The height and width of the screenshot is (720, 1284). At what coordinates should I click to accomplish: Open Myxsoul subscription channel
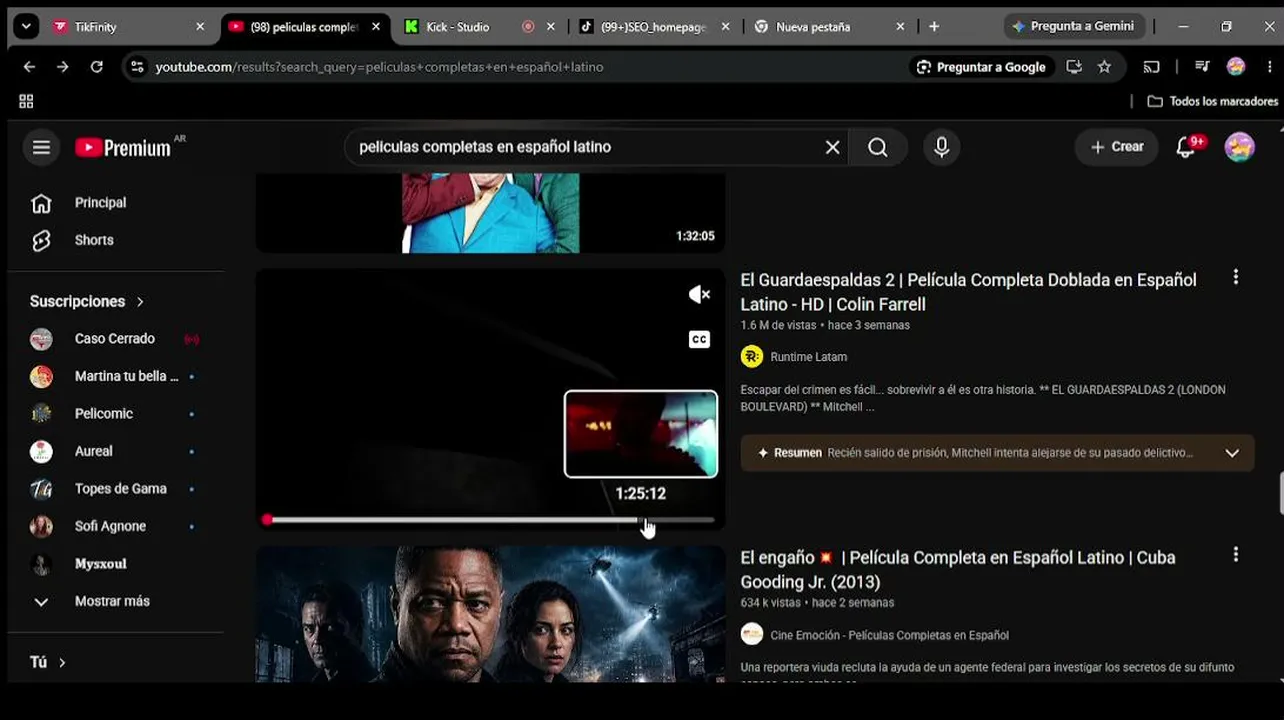tap(117, 564)
